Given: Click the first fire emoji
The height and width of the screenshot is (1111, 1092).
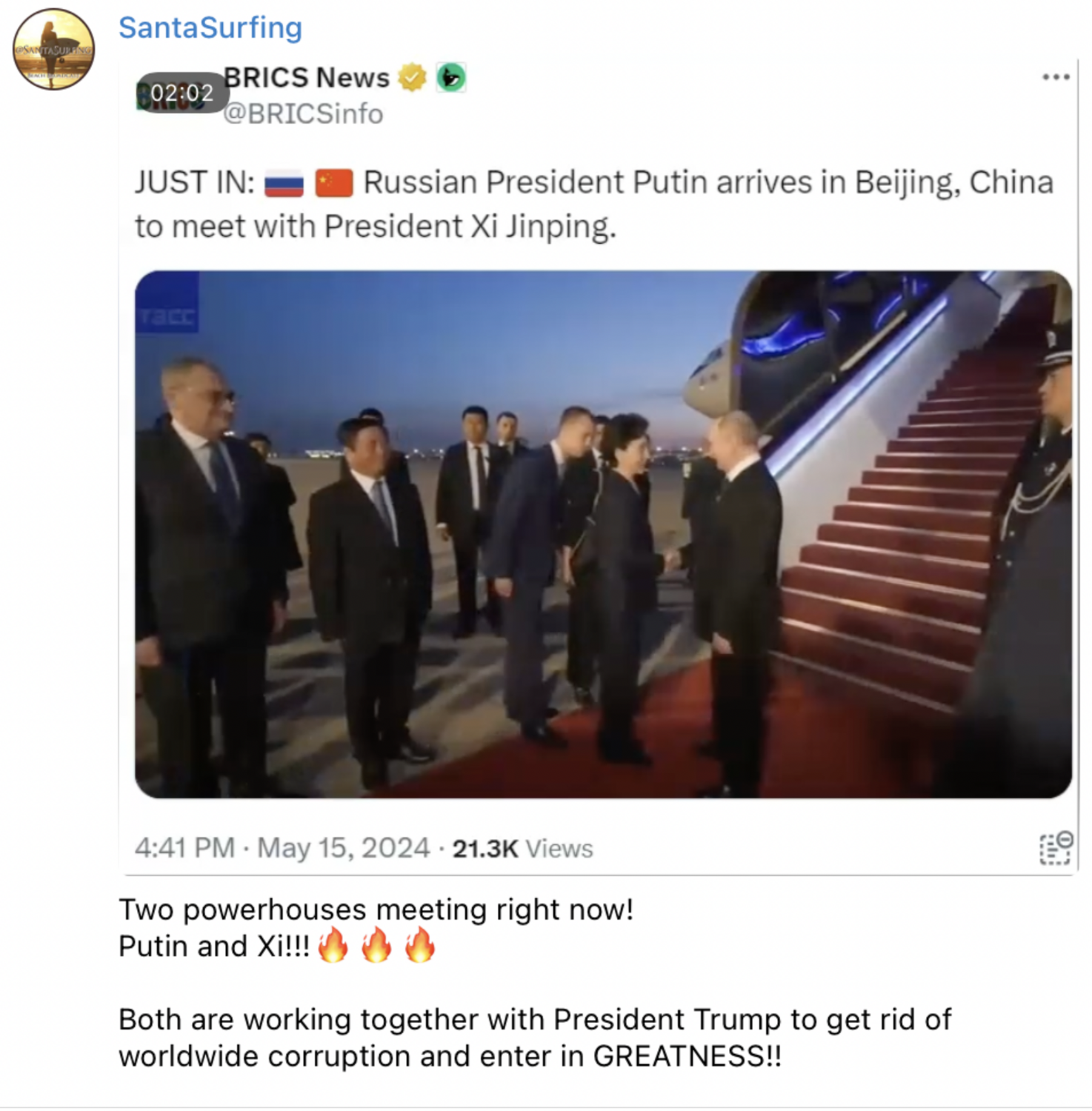Looking at the screenshot, I should [333, 946].
